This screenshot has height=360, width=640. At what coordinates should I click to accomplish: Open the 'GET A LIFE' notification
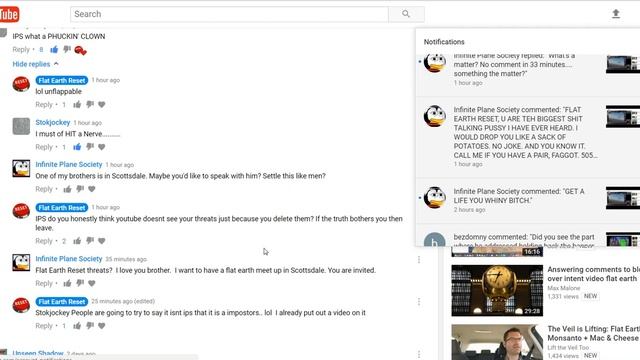pos(528,200)
